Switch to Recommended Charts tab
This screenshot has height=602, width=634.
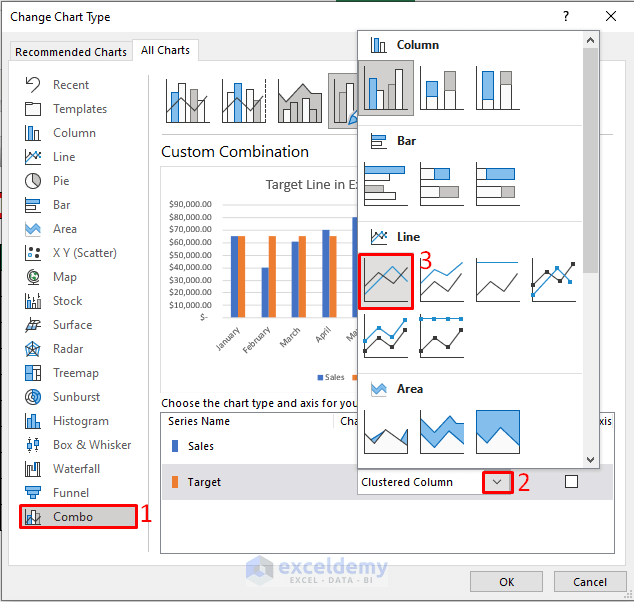[71, 52]
